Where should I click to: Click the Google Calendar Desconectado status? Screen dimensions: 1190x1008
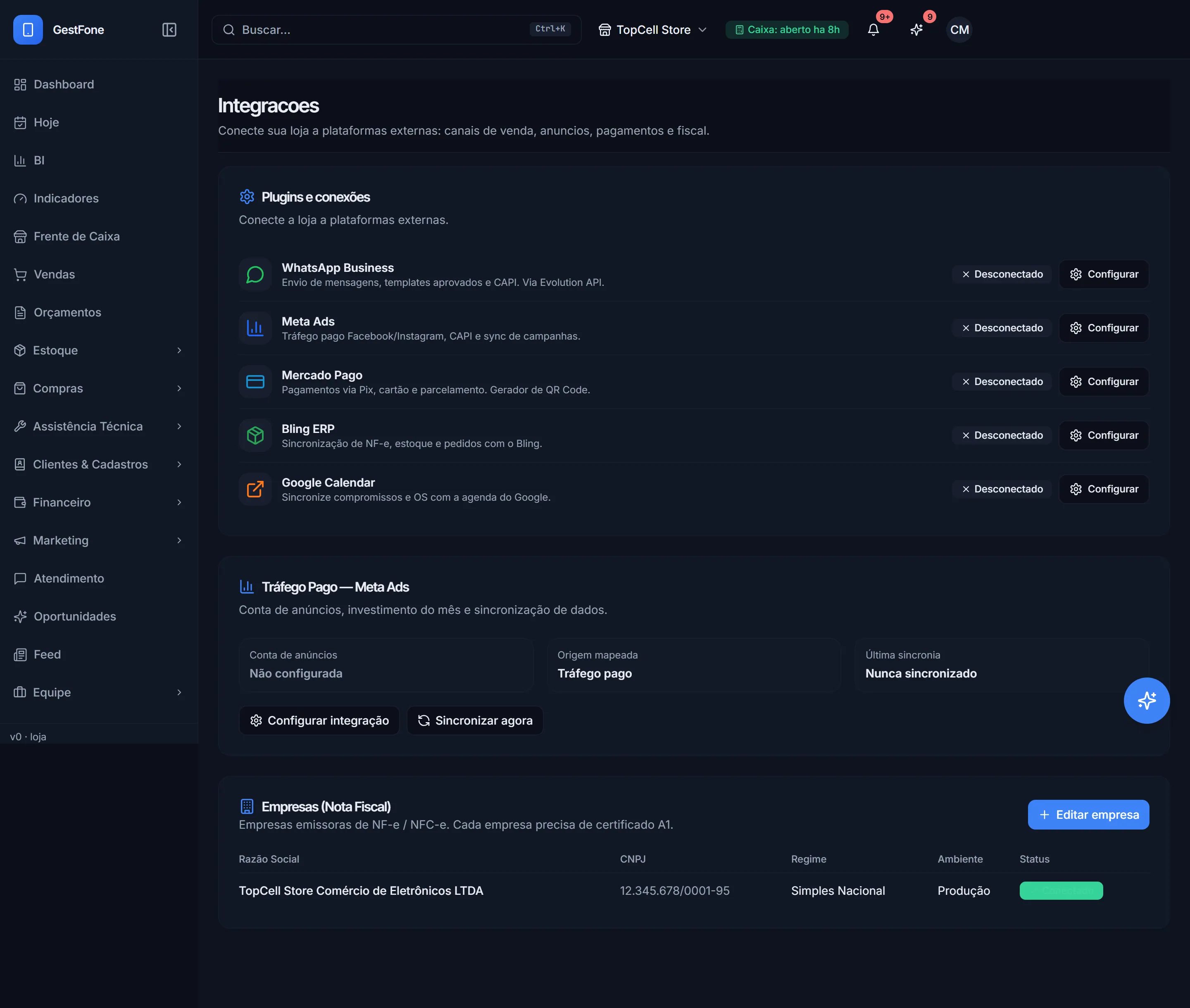[x=1002, y=489]
